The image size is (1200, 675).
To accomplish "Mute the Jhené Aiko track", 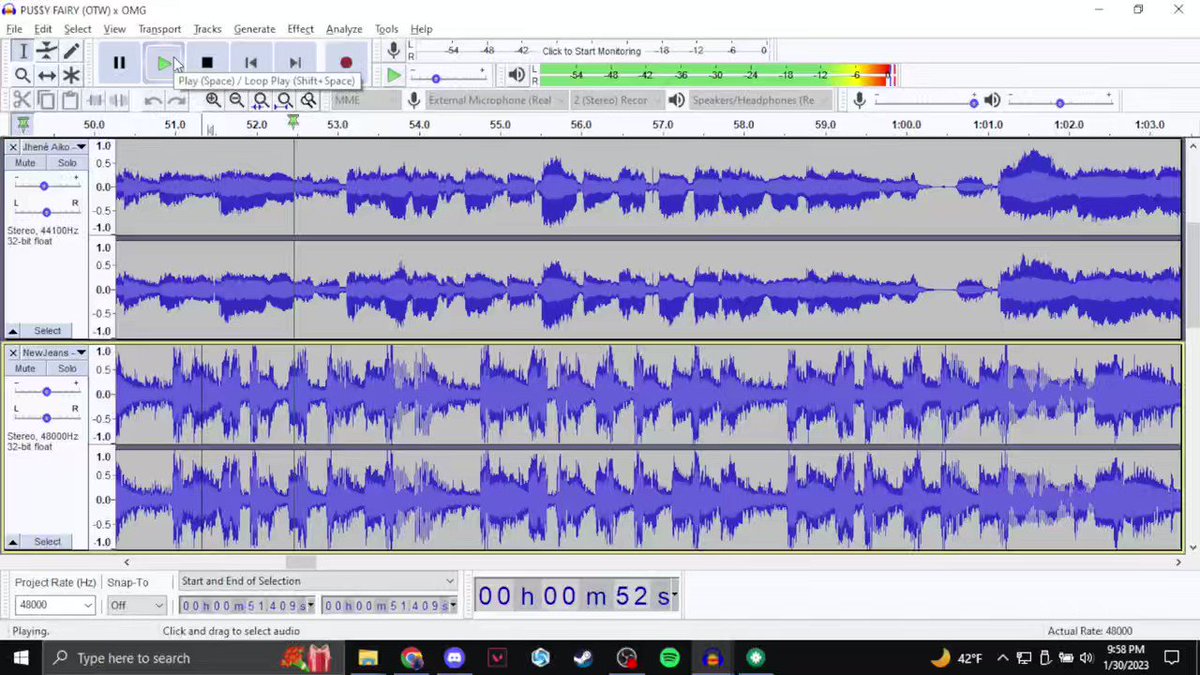I will (25, 163).
